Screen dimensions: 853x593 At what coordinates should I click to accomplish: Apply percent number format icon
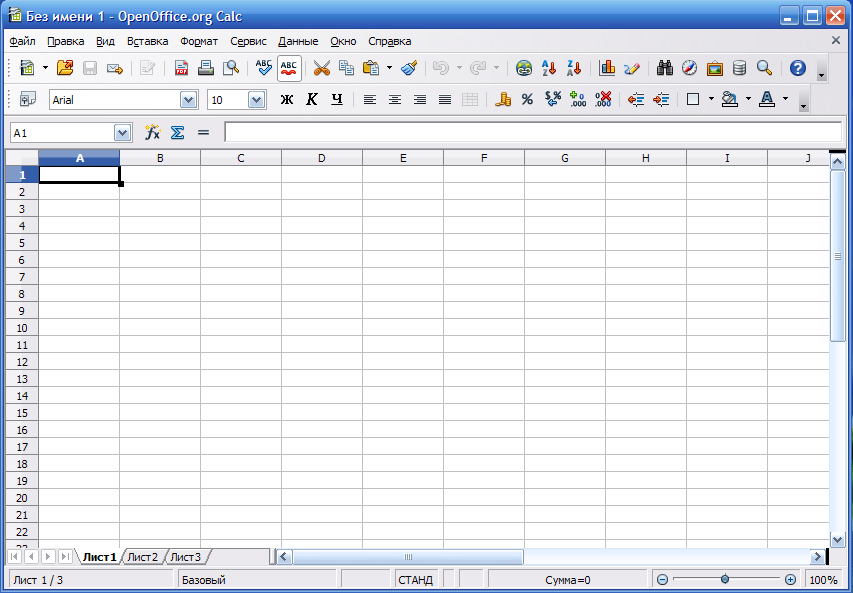coord(527,99)
